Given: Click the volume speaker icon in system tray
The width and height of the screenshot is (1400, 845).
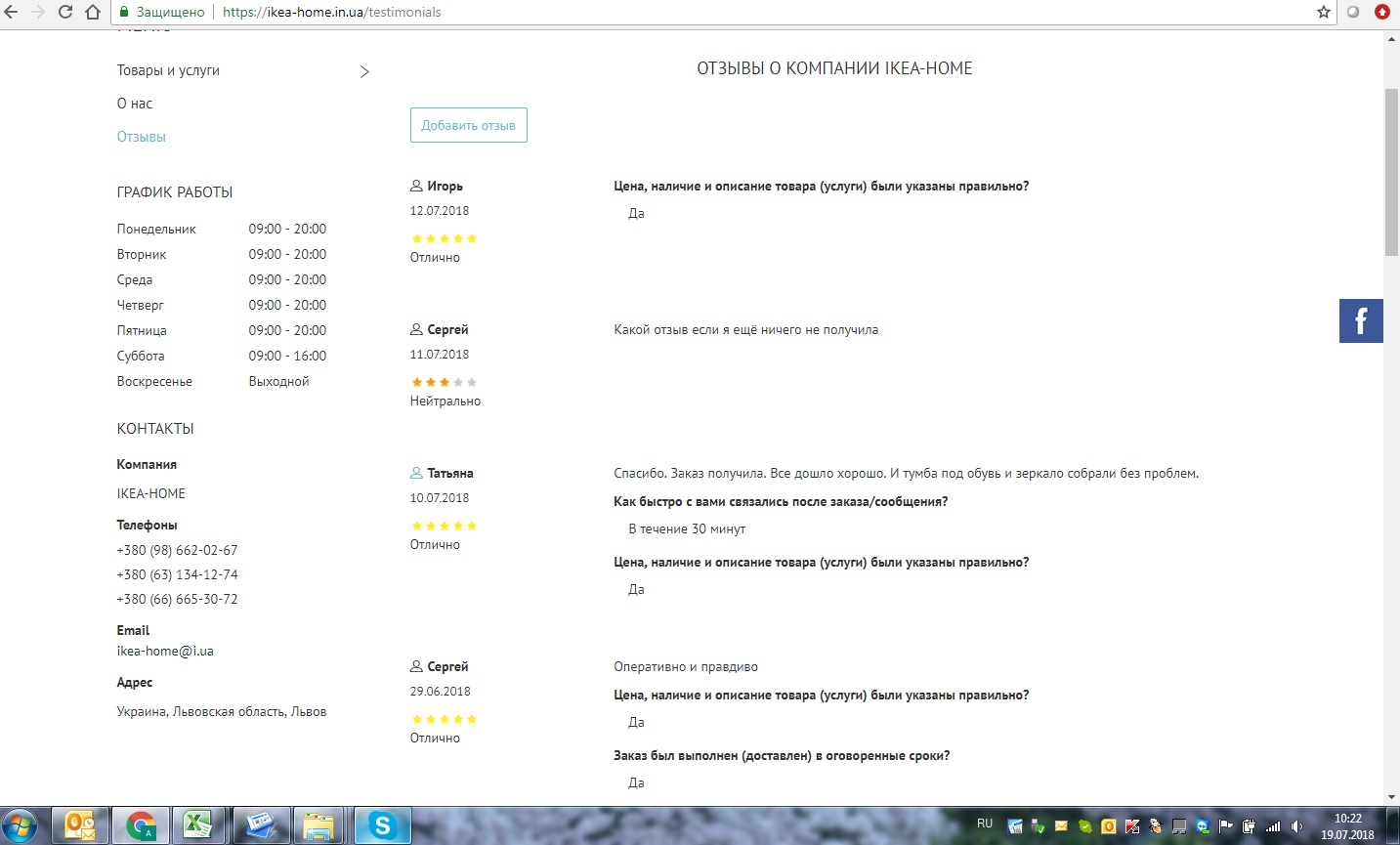Looking at the screenshot, I should coord(1296,826).
